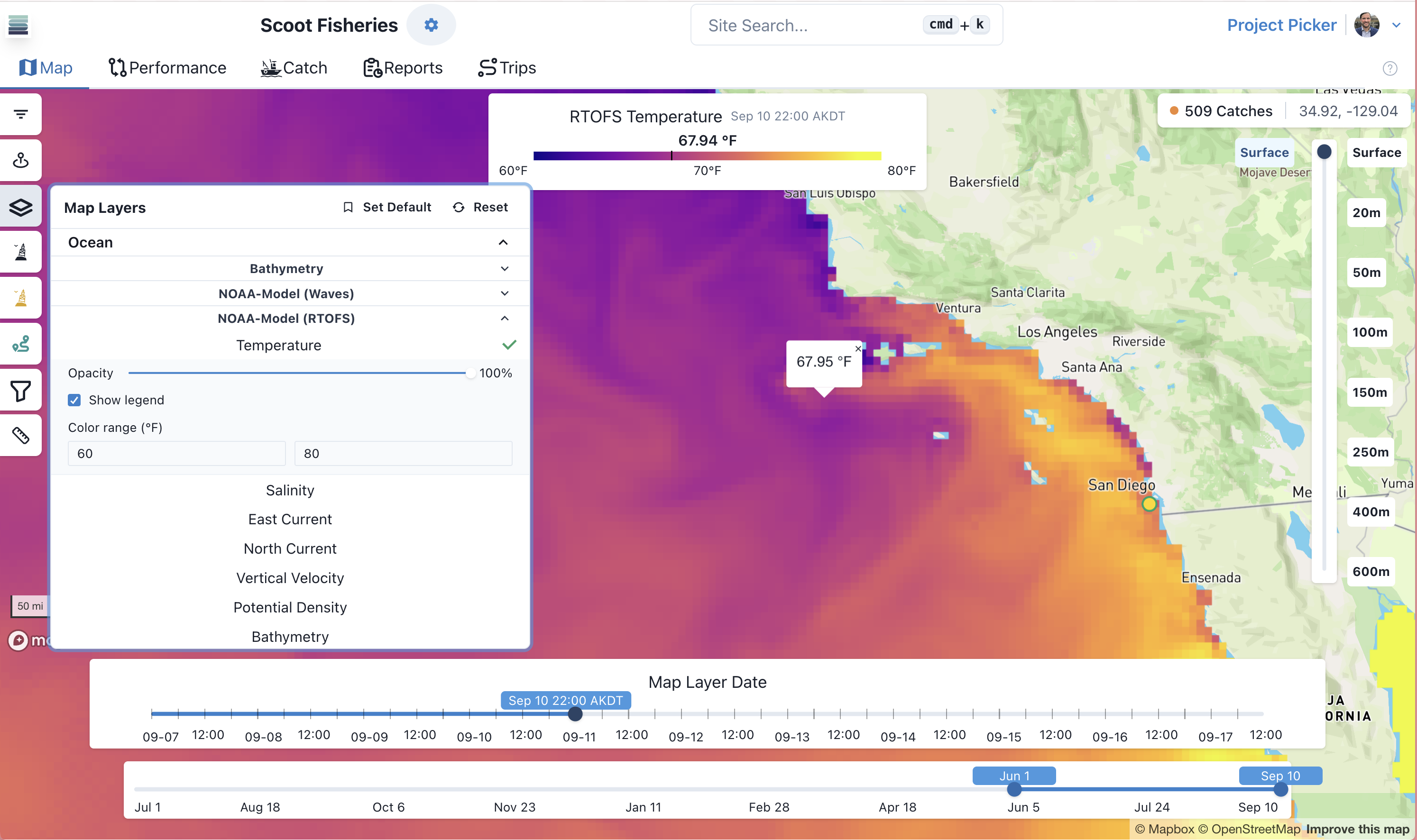Select the anchor sidebar tool

pyautogui.click(x=21, y=160)
